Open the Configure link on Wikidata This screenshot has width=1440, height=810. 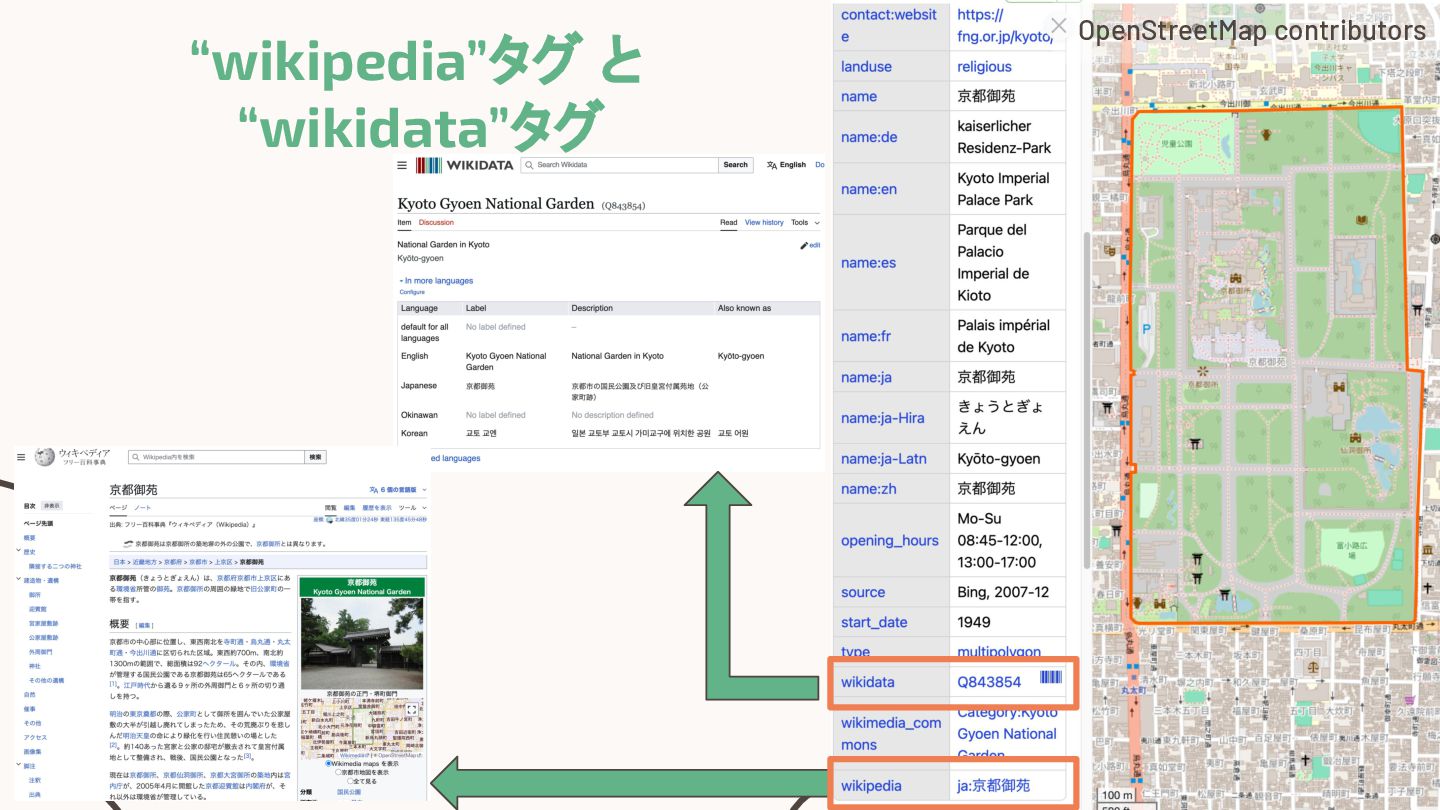pos(412,292)
